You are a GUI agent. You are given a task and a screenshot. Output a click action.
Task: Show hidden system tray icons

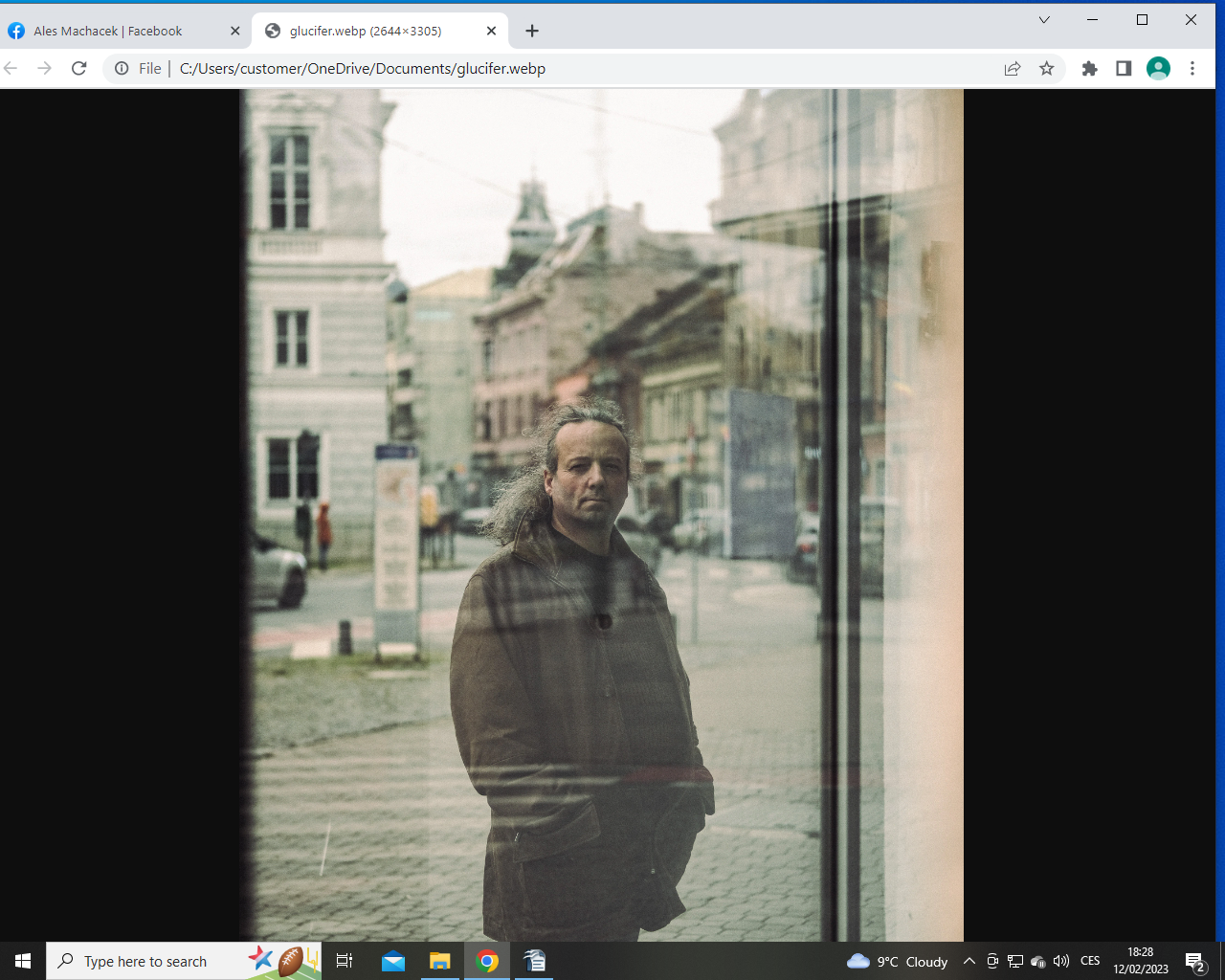969,961
